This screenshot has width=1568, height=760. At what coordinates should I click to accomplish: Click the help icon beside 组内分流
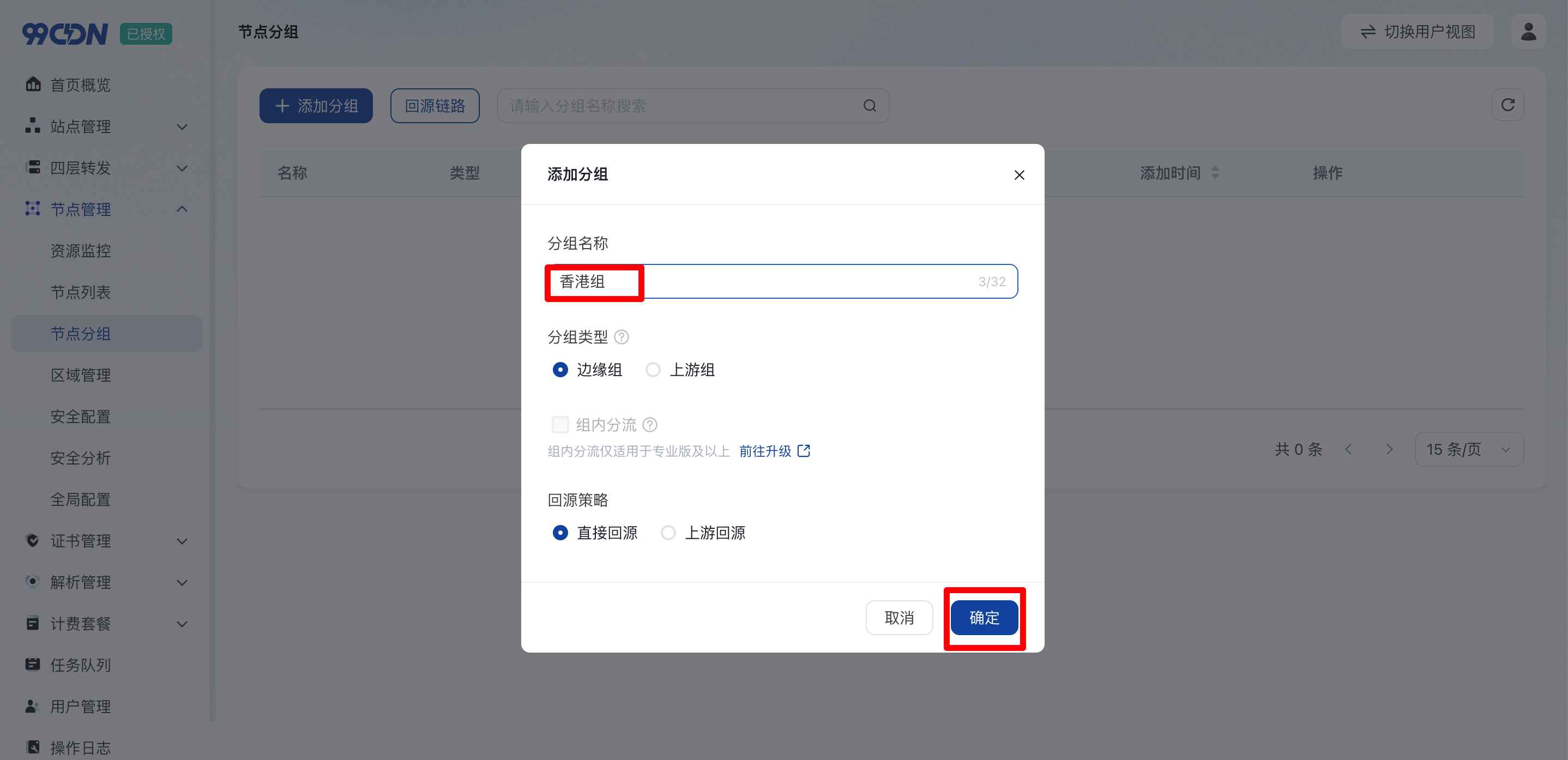point(649,424)
